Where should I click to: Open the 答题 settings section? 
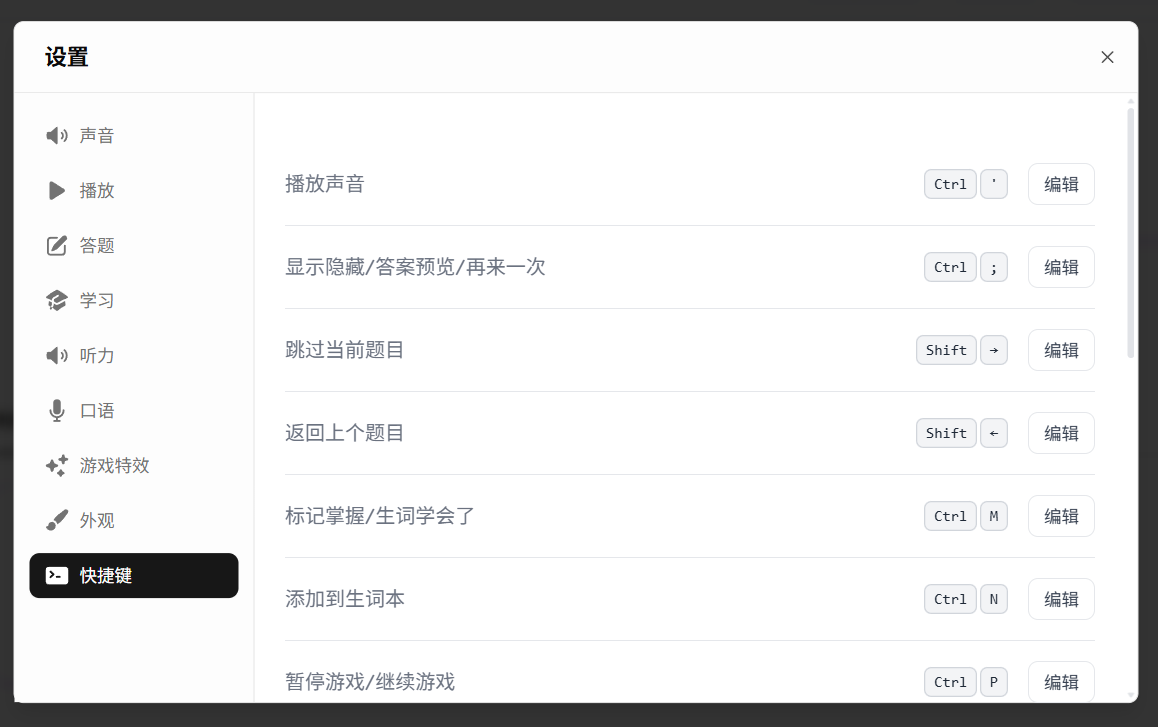97,245
